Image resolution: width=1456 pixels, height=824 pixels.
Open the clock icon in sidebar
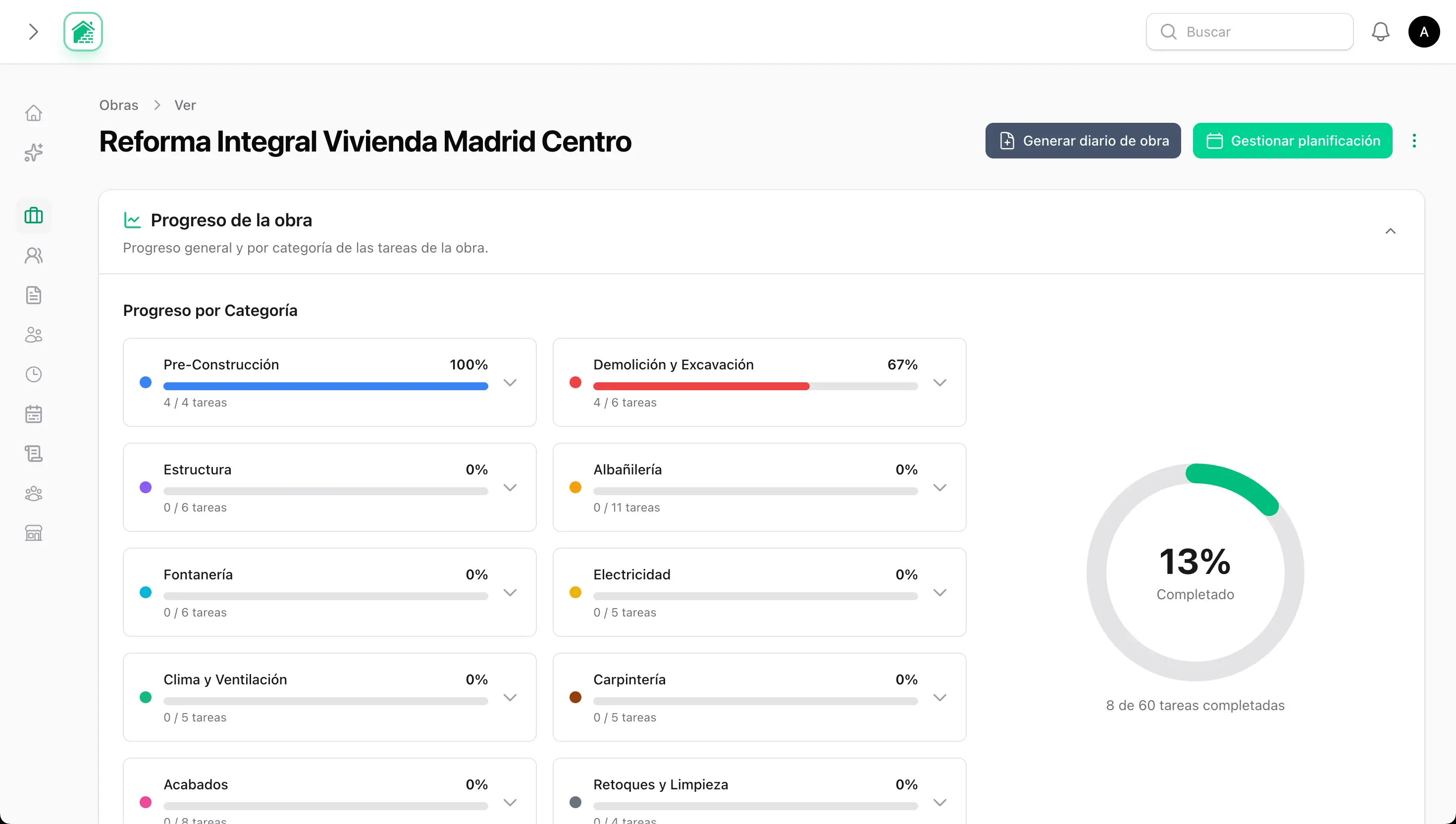tap(33, 375)
